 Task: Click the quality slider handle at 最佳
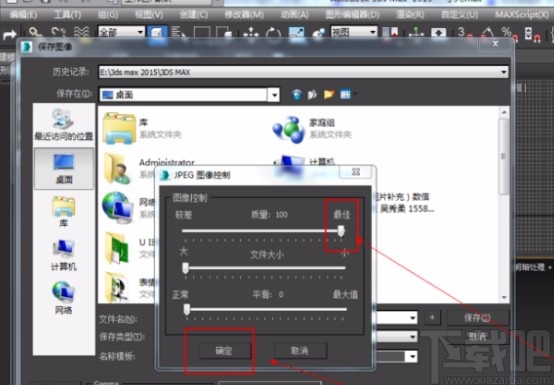(341, 231)
